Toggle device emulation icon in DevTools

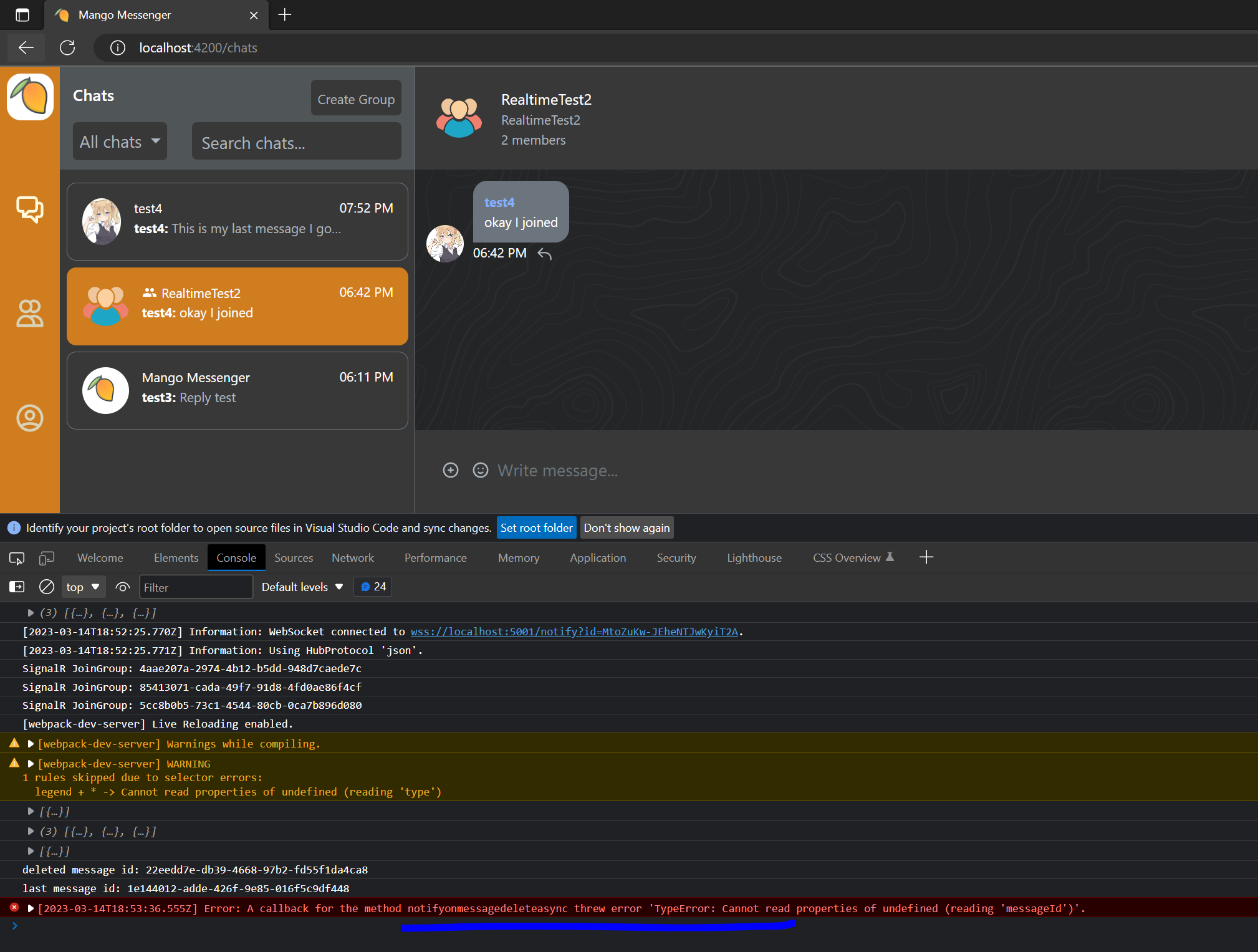47,558
